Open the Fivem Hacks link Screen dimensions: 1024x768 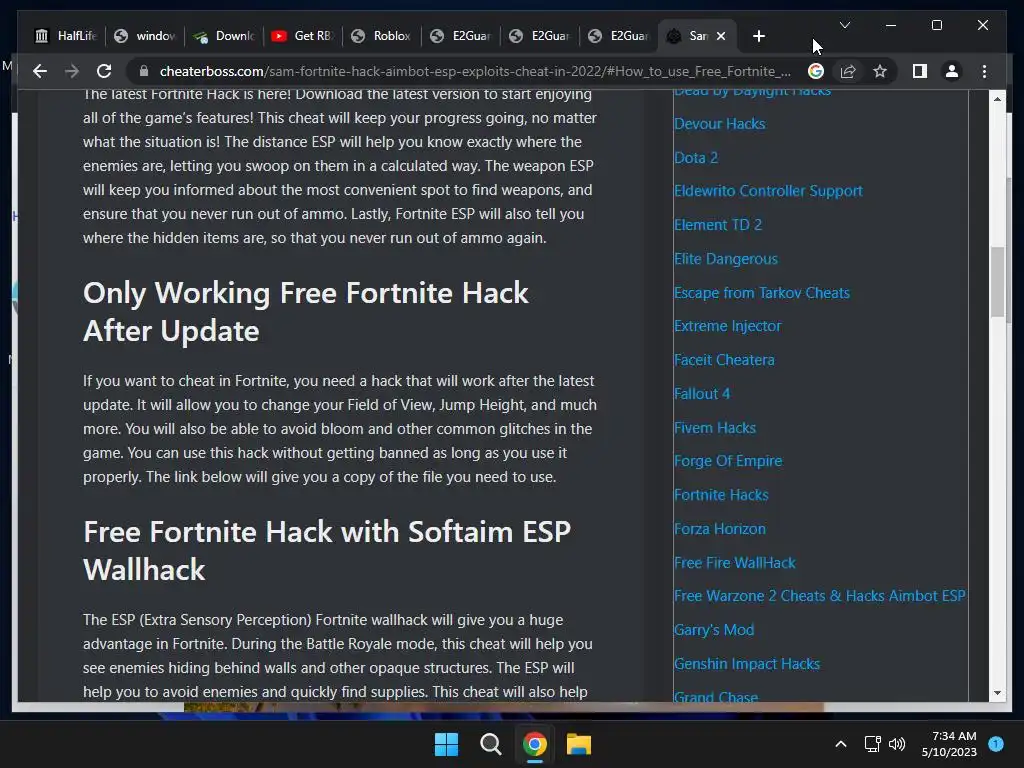715,428
